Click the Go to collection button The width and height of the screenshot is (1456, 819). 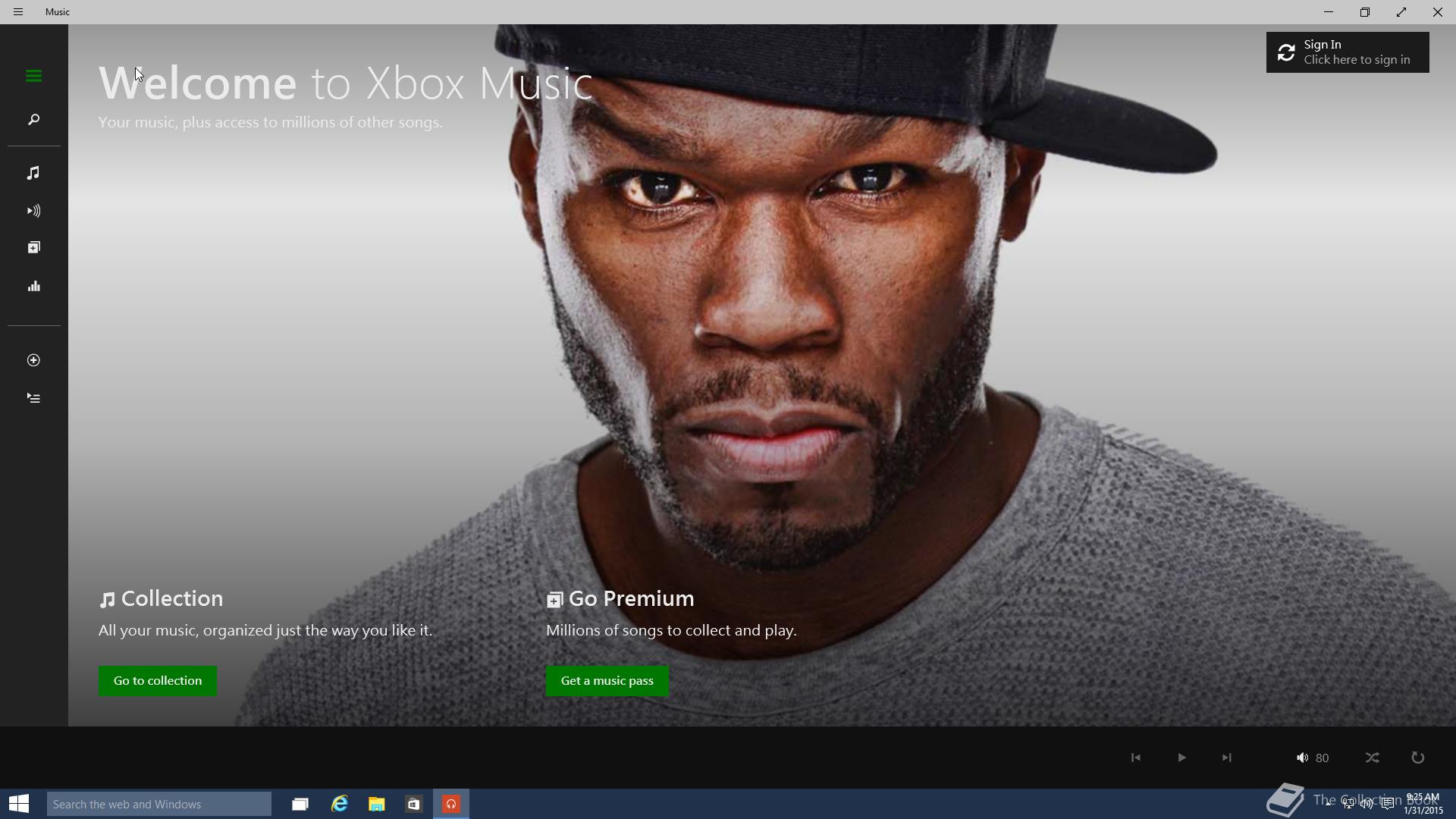click(x=158, y=681)
